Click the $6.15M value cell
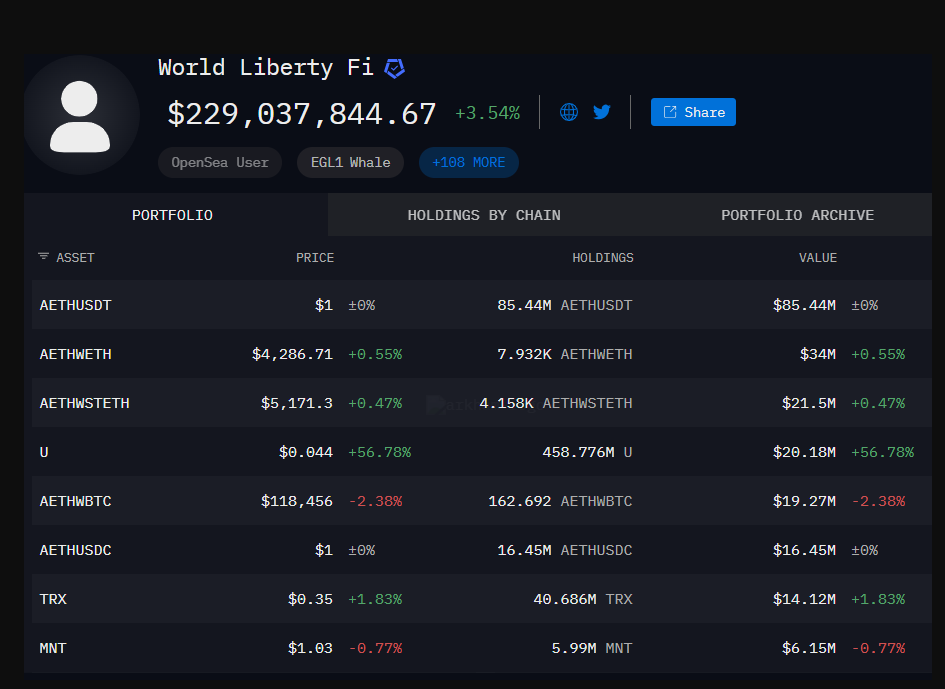 point(809,649)
